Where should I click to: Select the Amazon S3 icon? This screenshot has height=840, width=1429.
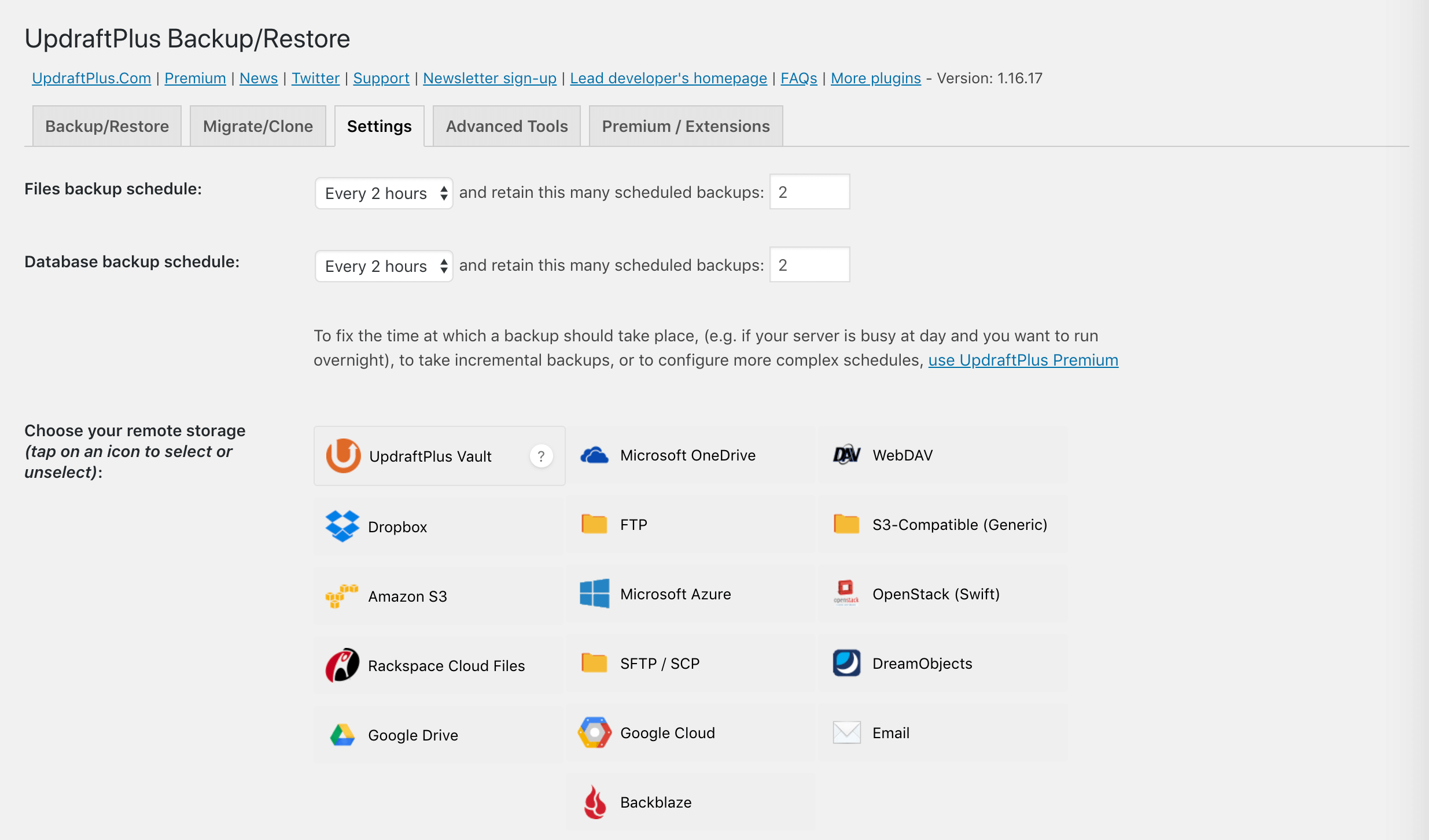click(x=342, y=596)
